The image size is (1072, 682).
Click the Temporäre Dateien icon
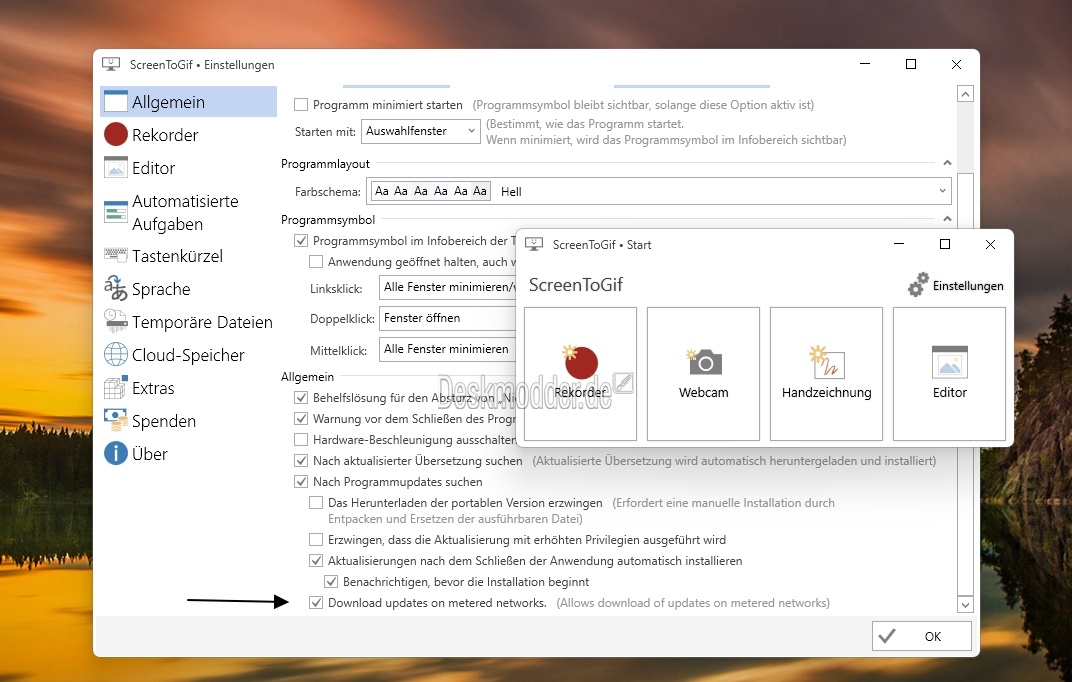click(116, 321)
